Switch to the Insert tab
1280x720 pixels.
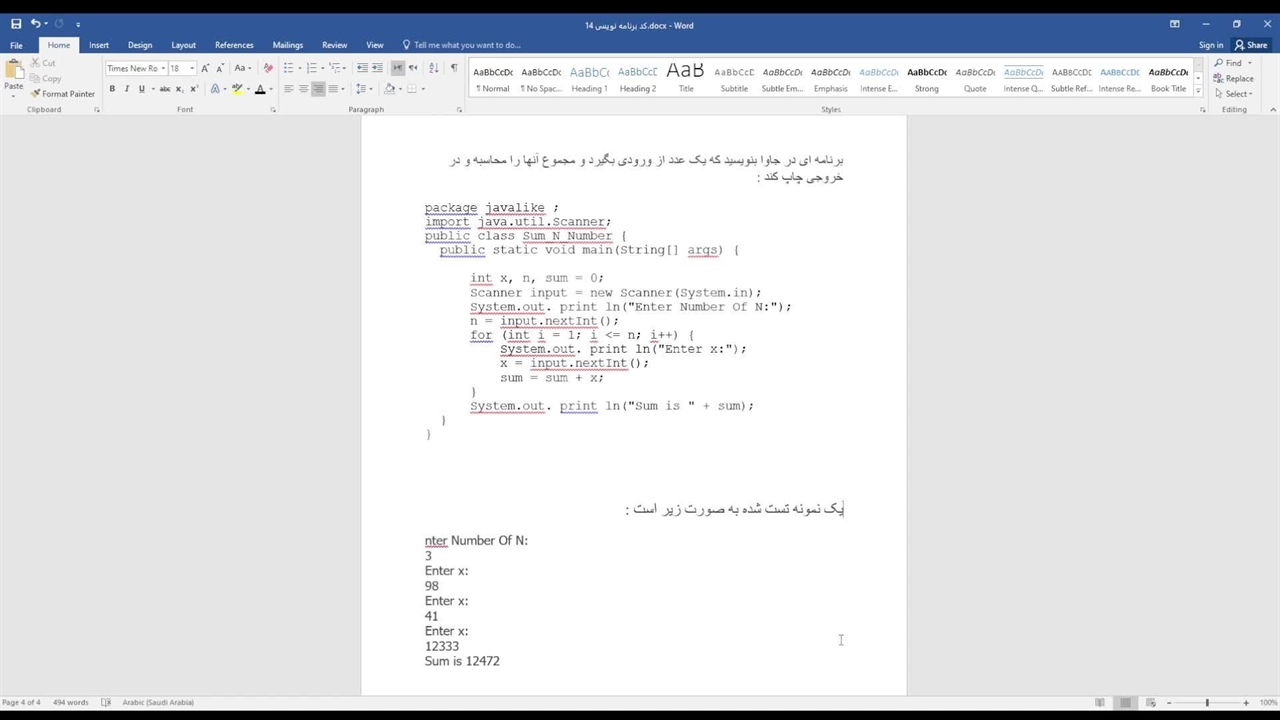(99, 45)
